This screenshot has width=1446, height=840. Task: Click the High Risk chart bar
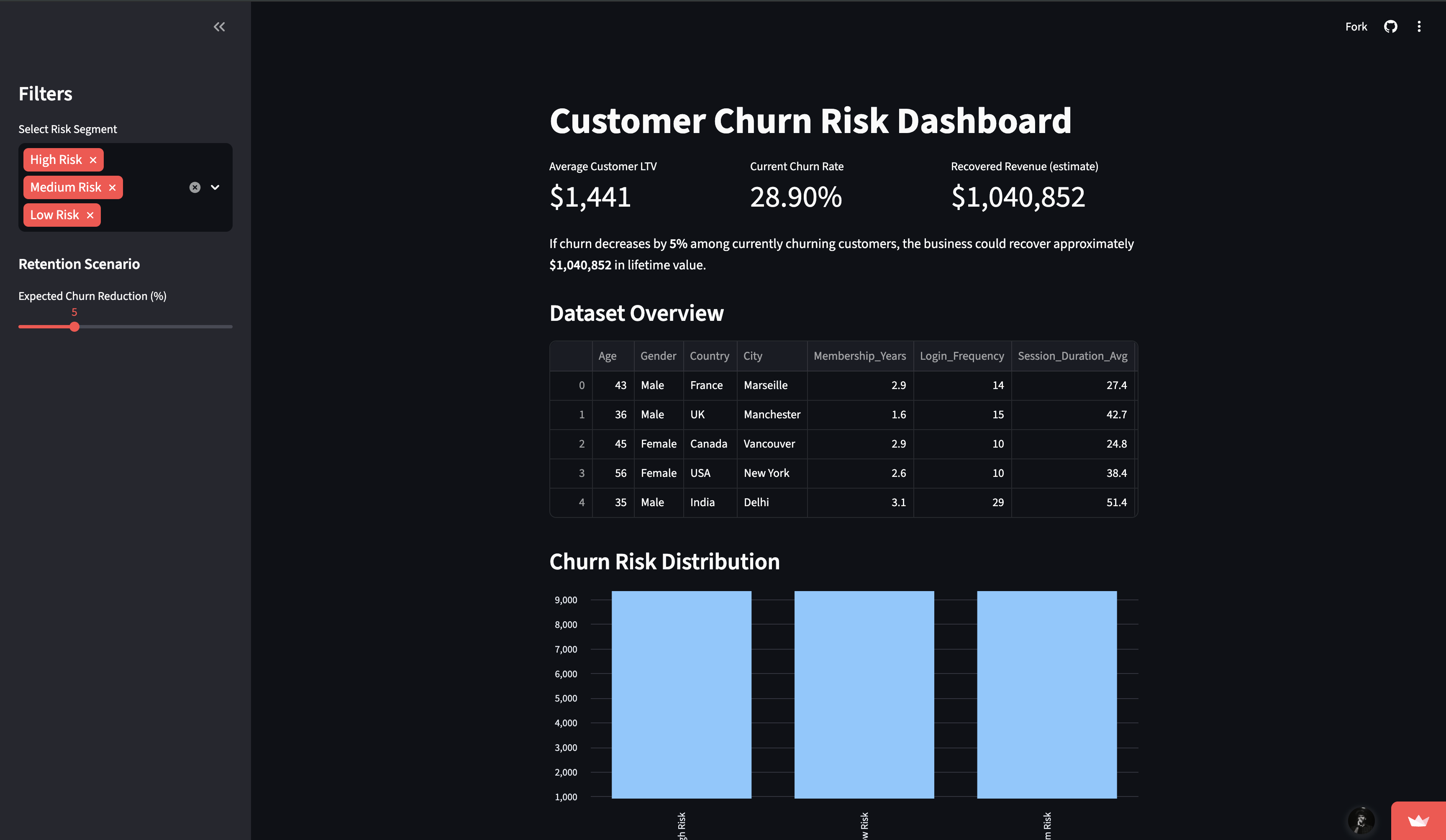tap(681, 694)
